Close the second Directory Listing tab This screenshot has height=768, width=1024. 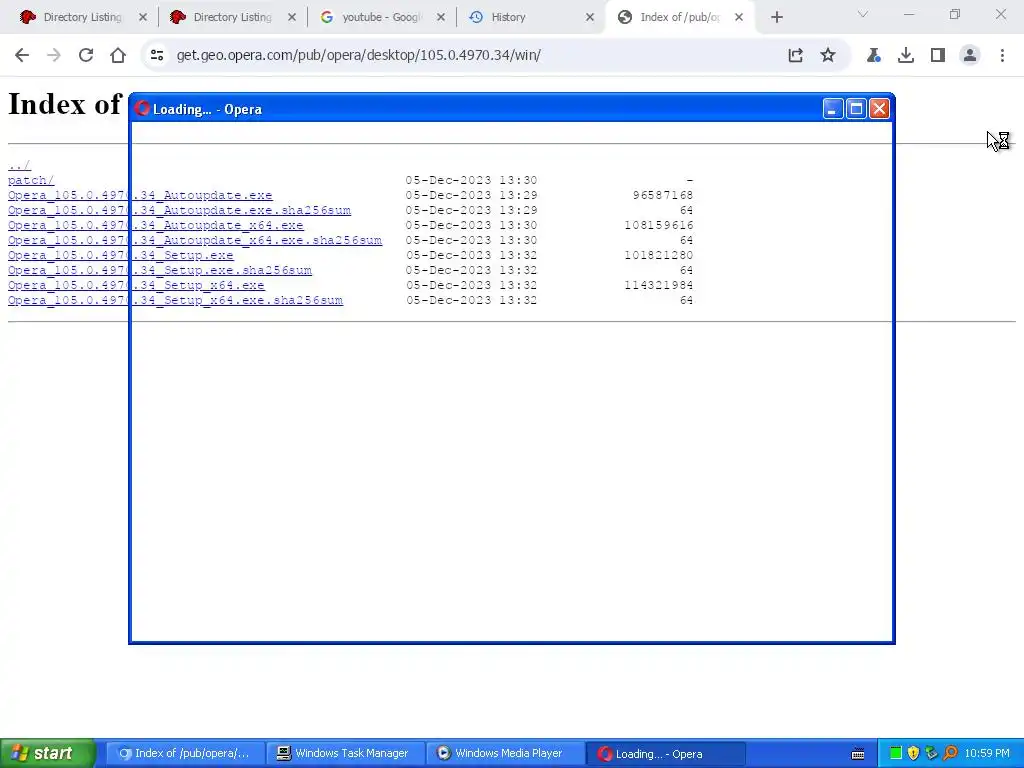[292, 18]
